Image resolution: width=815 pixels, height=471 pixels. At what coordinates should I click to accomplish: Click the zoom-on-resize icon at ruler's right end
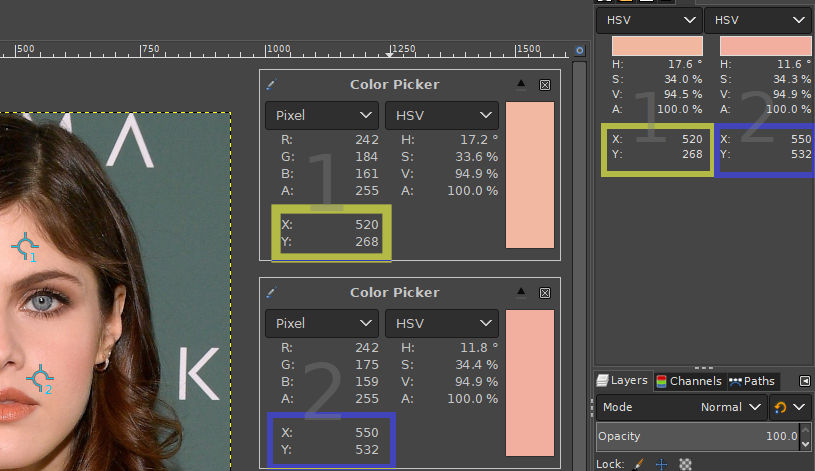tap(580, 50)
